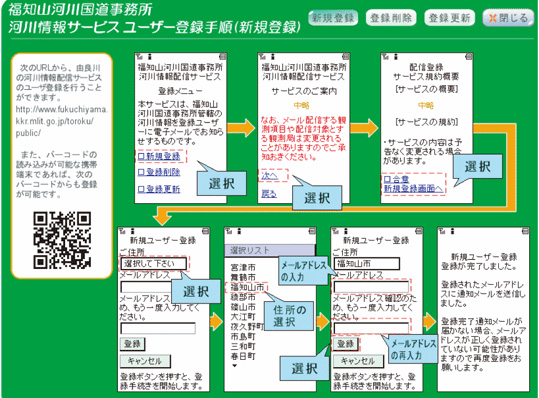Click the email field below the 福知山市 address

371,287
